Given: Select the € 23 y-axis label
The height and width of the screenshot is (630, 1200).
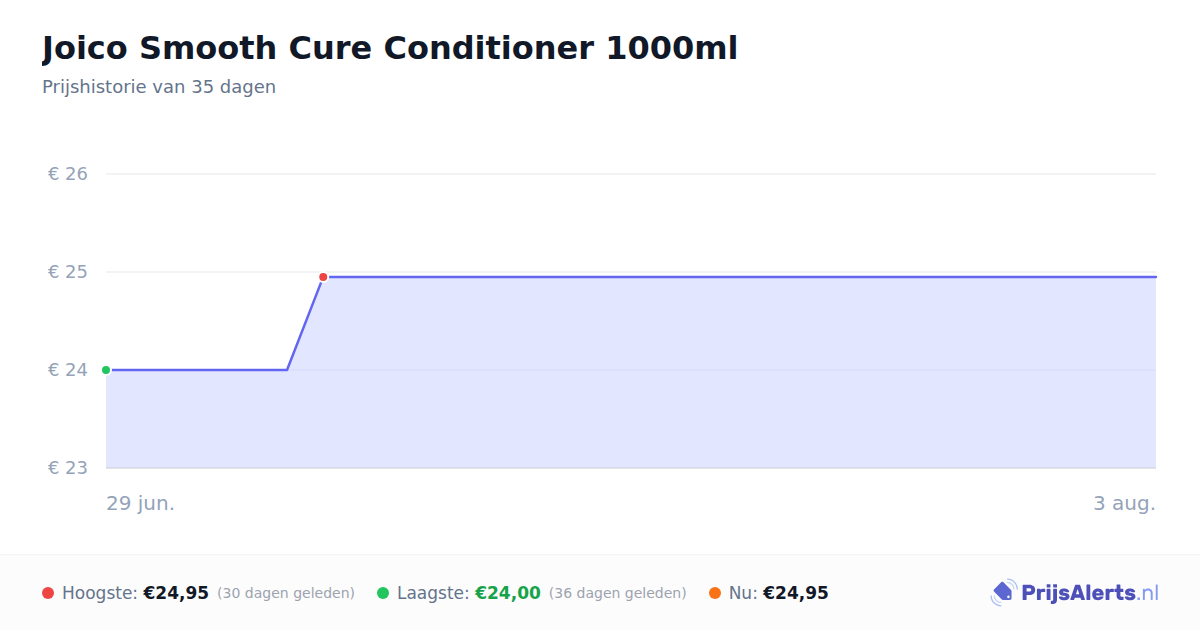Looking at the screenshot, I should 68,468.
